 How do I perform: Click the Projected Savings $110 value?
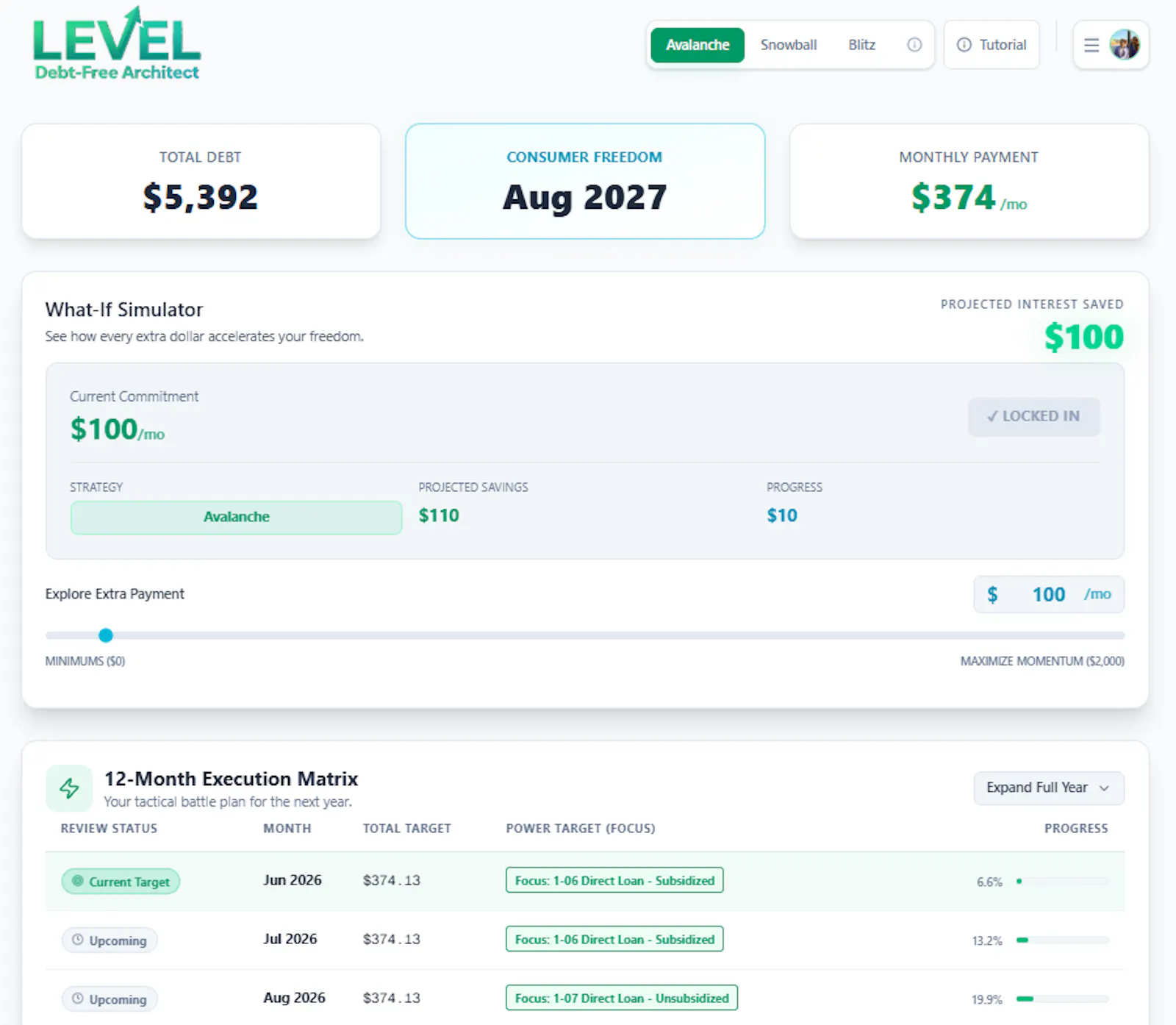click(x=439, y=515)
